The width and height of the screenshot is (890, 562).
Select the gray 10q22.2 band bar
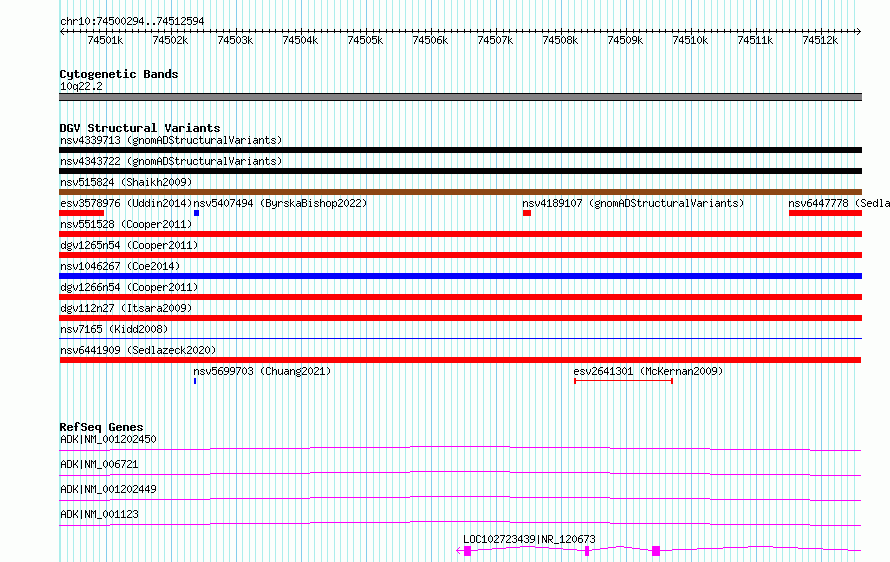pos(460,97)
